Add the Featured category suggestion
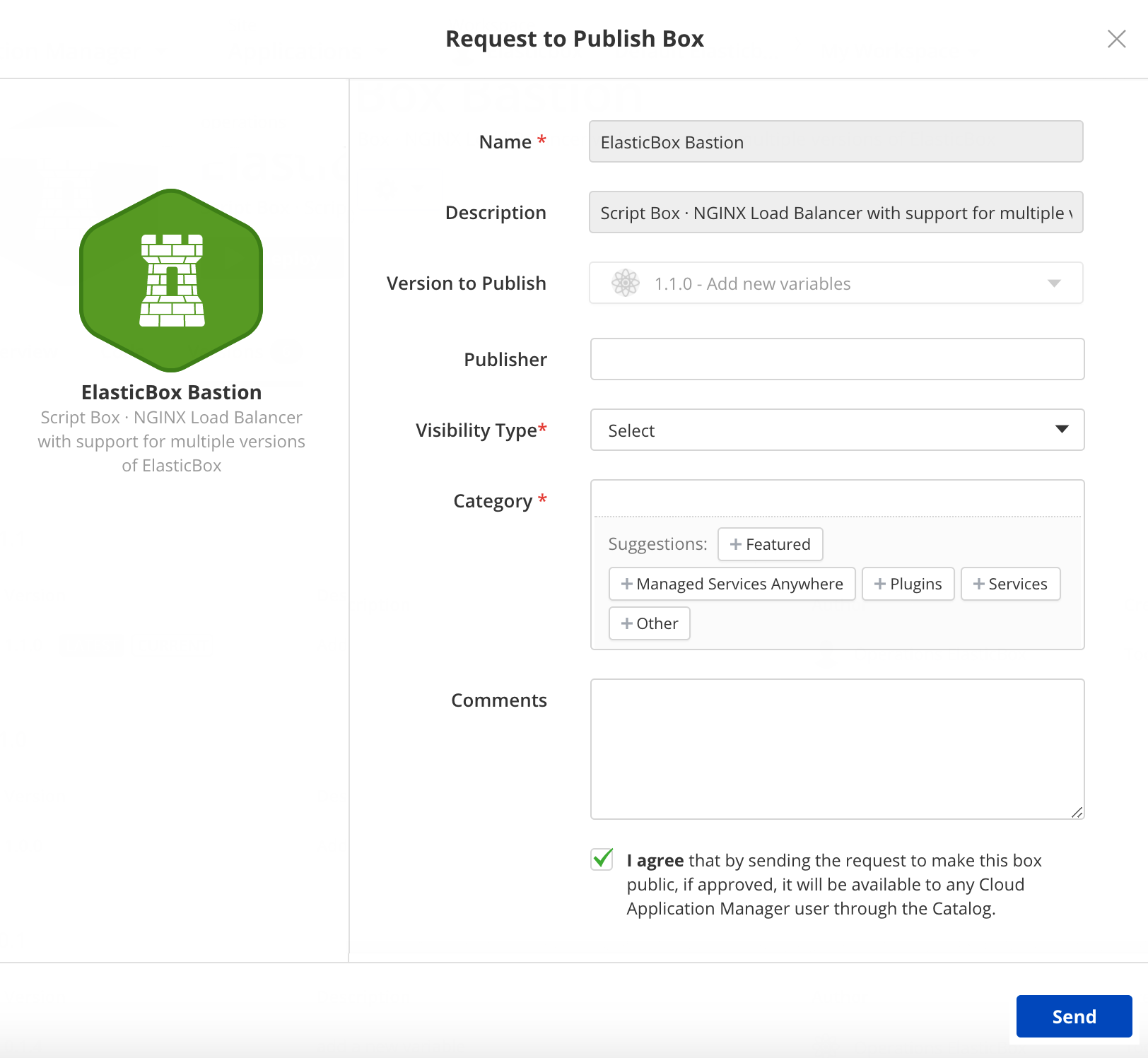 pos(771,544)
